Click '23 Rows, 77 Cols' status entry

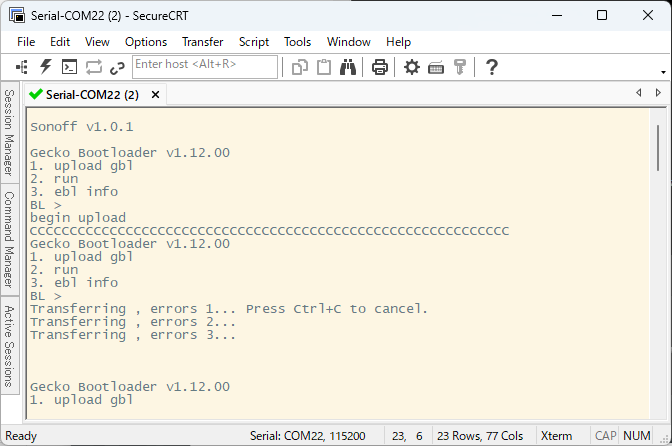click(x=480, y=436)
